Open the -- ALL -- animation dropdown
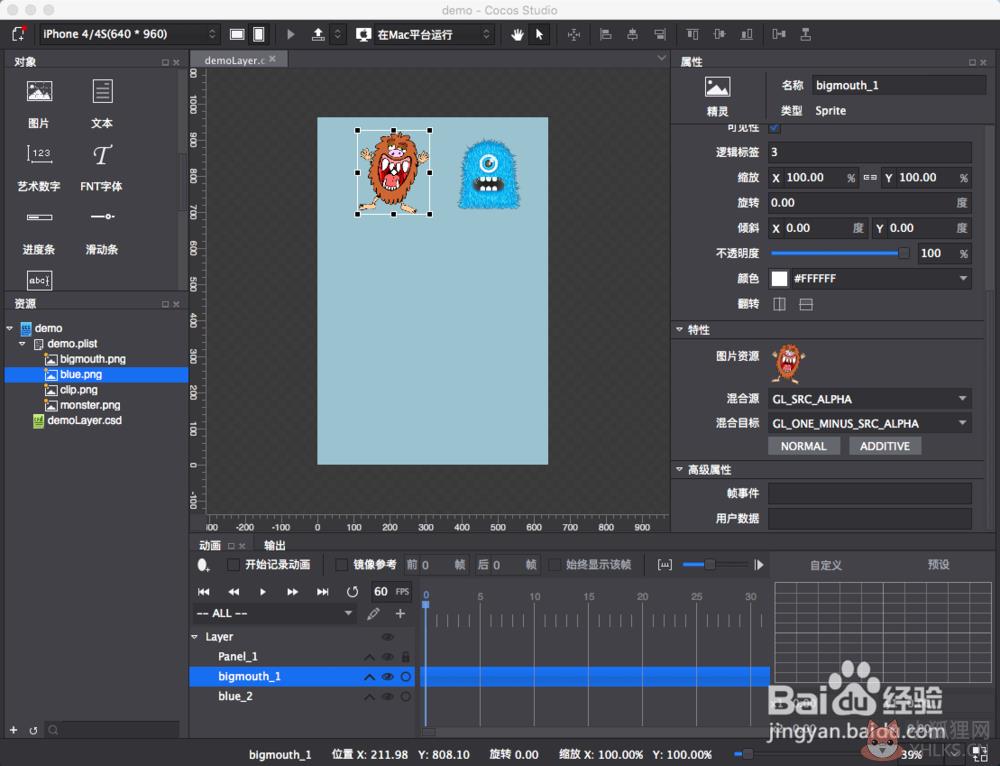Image resolution: width=1000 pixels, height=766 pixels. (x=274, y=614)
